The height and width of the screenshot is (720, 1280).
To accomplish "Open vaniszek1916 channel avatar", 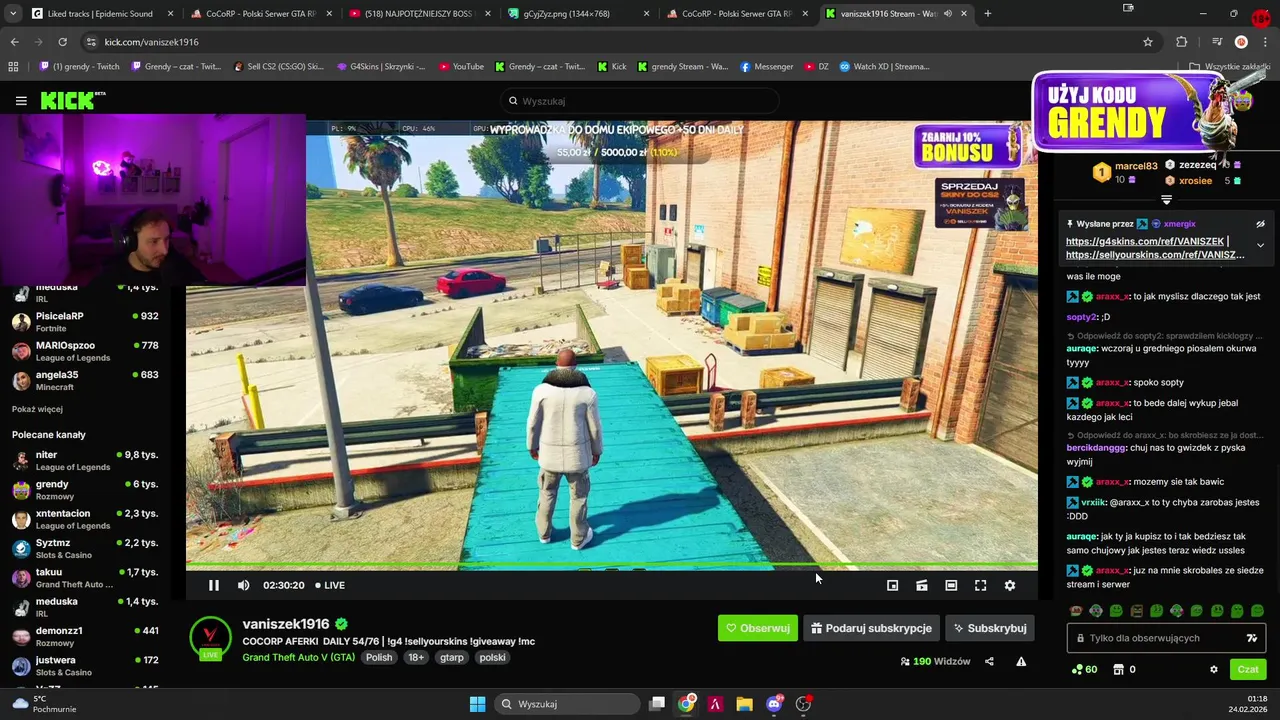I will click(x=210, y=636).
